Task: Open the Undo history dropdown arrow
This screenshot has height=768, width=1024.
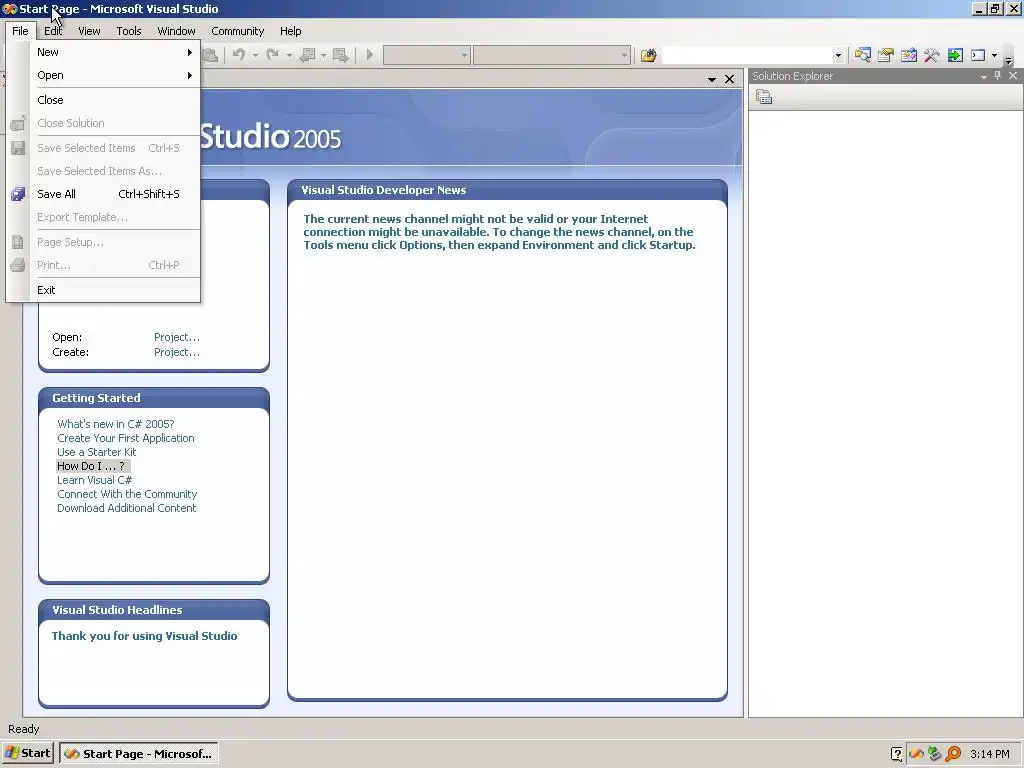Action: click(255, 56)
